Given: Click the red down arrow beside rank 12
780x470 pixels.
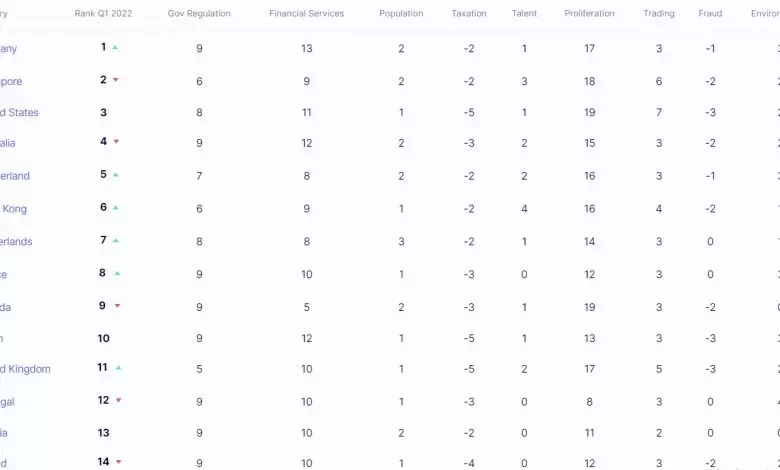Looking at the screenshot, I should 119,400.
